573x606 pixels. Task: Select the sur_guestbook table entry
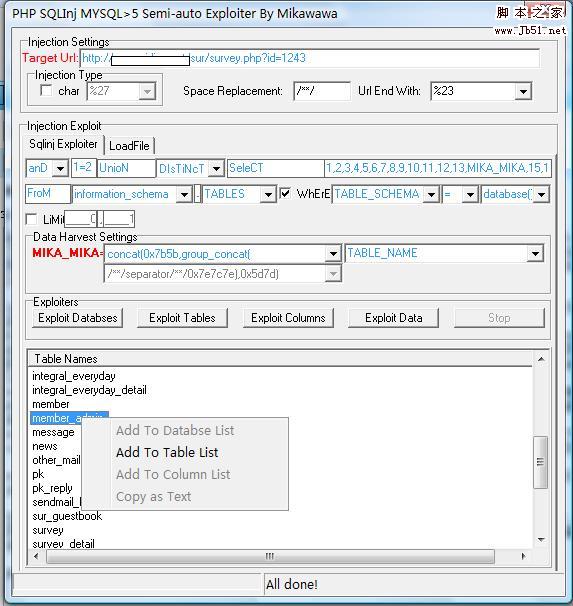pos(67,516)
